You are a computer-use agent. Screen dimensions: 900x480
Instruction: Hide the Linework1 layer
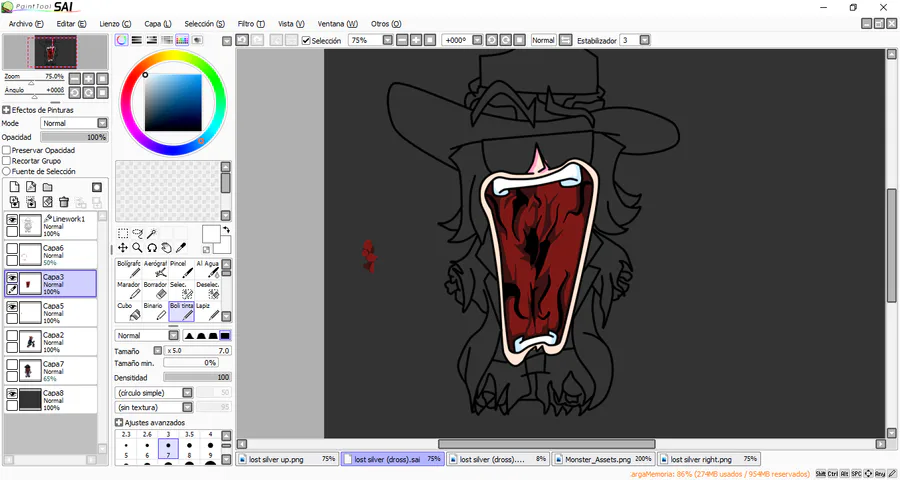(11, 220)
